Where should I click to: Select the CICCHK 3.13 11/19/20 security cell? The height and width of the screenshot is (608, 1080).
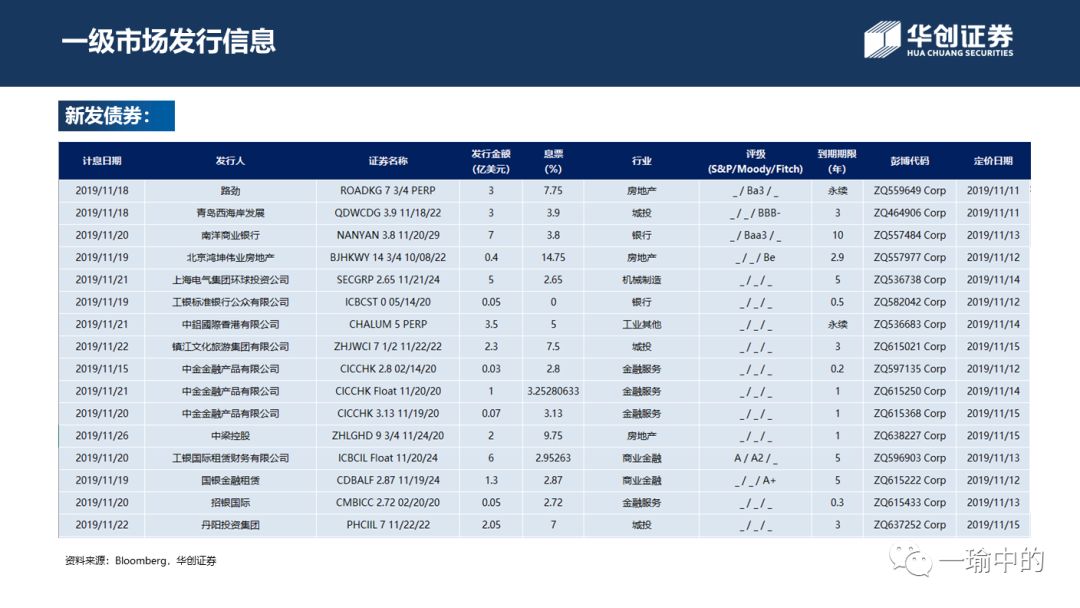pyautogui.click(x=388, y=414)
